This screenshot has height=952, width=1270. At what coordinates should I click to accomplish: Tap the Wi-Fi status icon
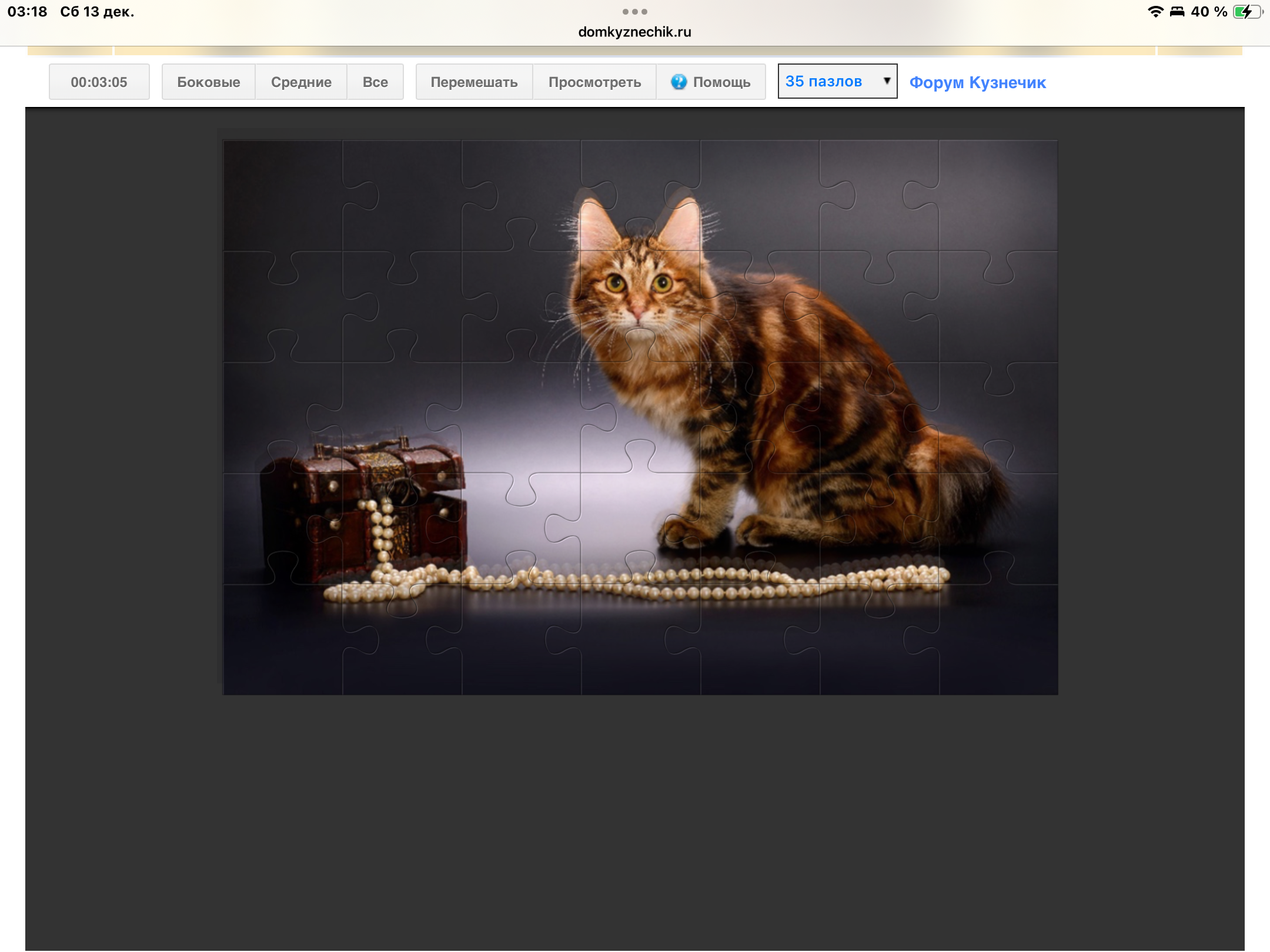pos(1155,12)
